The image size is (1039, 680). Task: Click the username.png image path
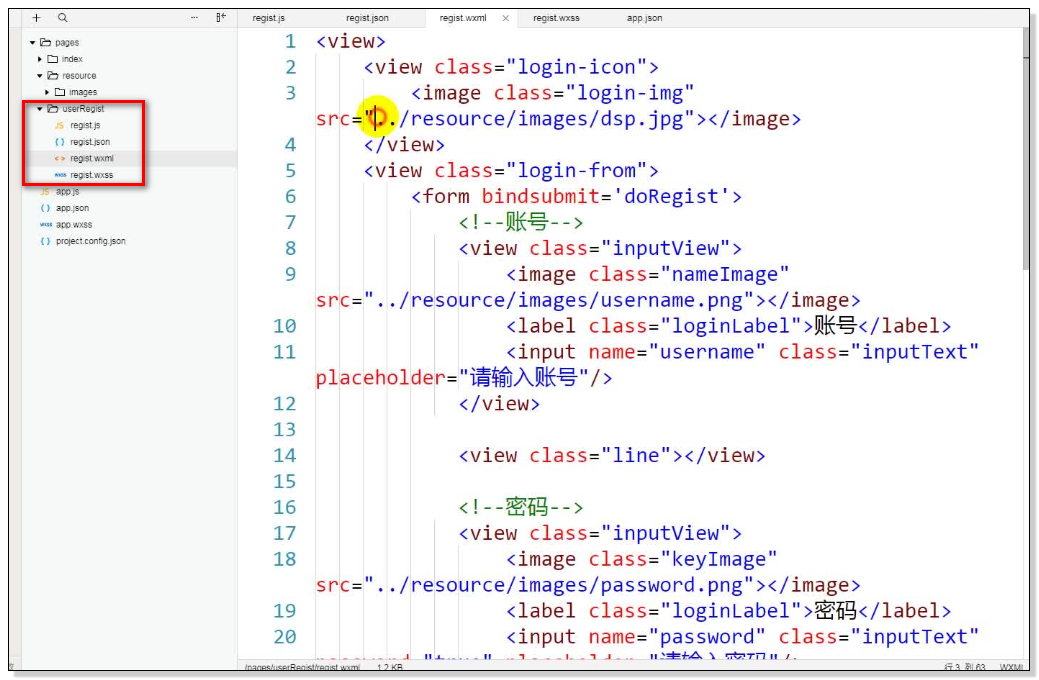pos(559,301)
